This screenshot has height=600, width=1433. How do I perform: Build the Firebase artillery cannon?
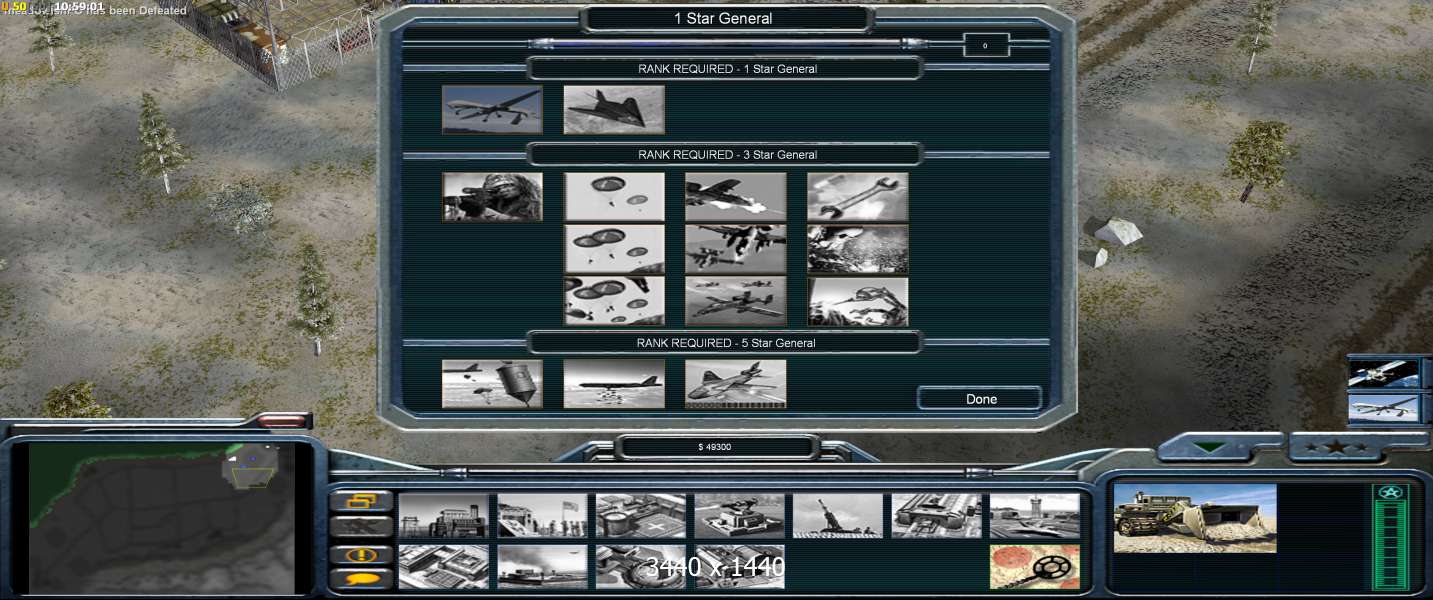(838, 516)
